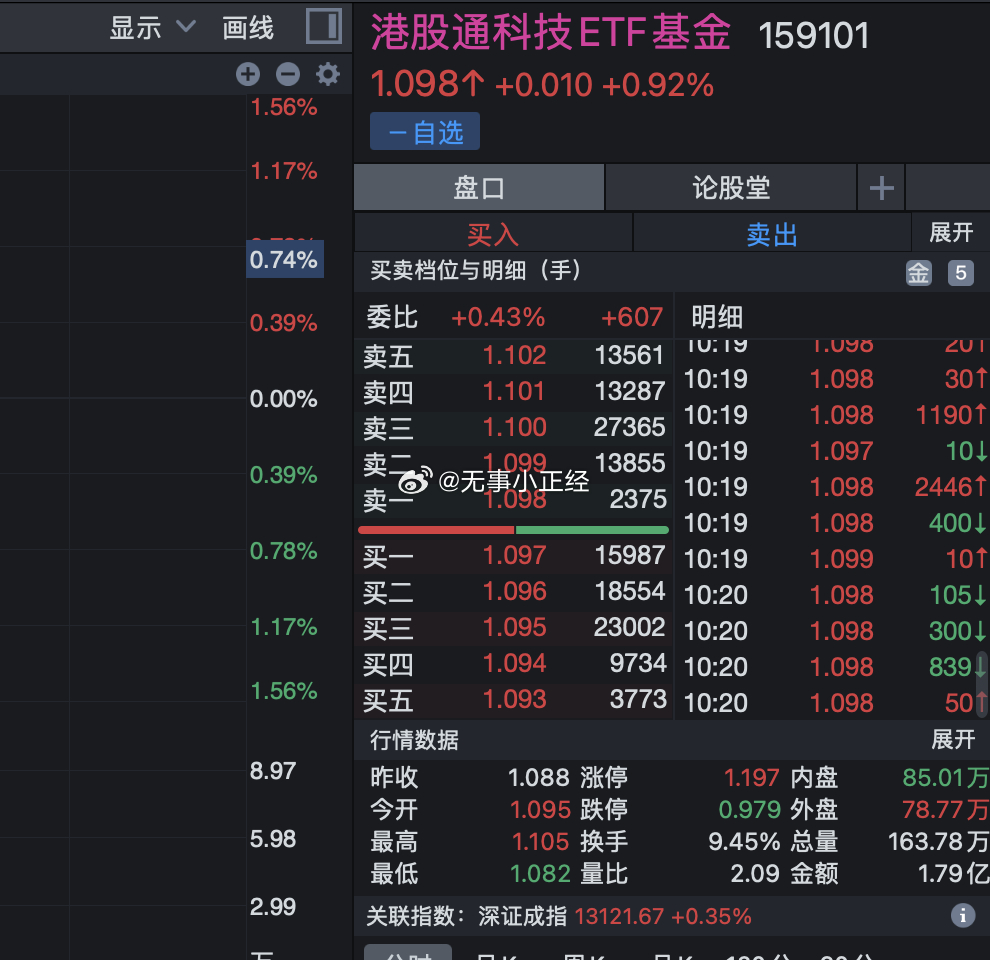Click the 5-level depth icon
Screen dimensions: 990x960
coord(960,273)
